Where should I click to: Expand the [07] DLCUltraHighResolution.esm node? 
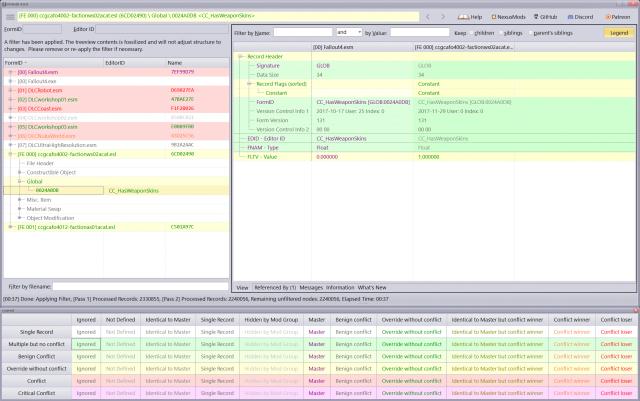11,145
